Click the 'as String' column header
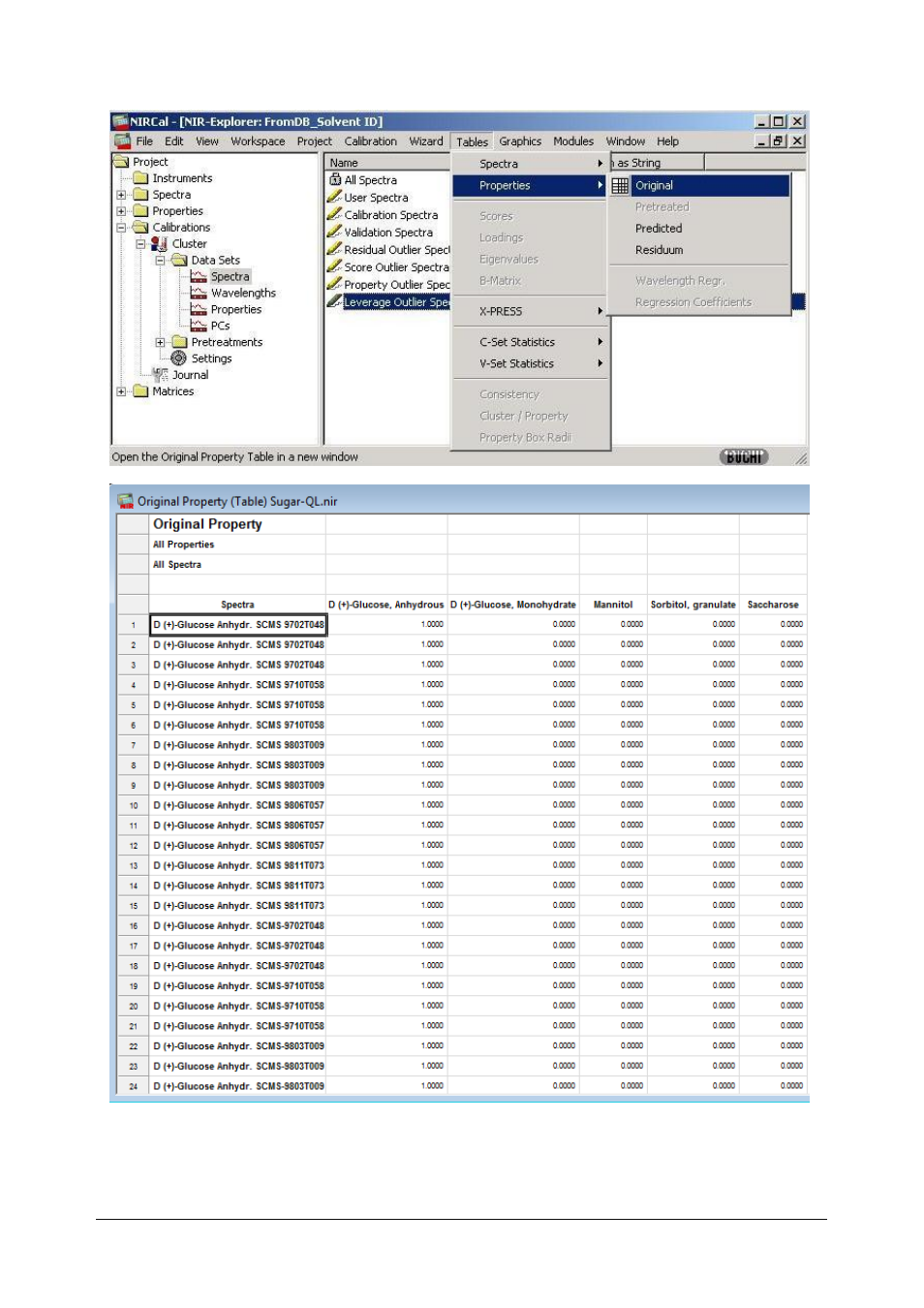The width and height of the screenshot is (924, 1308). click(x=658, y=163)
